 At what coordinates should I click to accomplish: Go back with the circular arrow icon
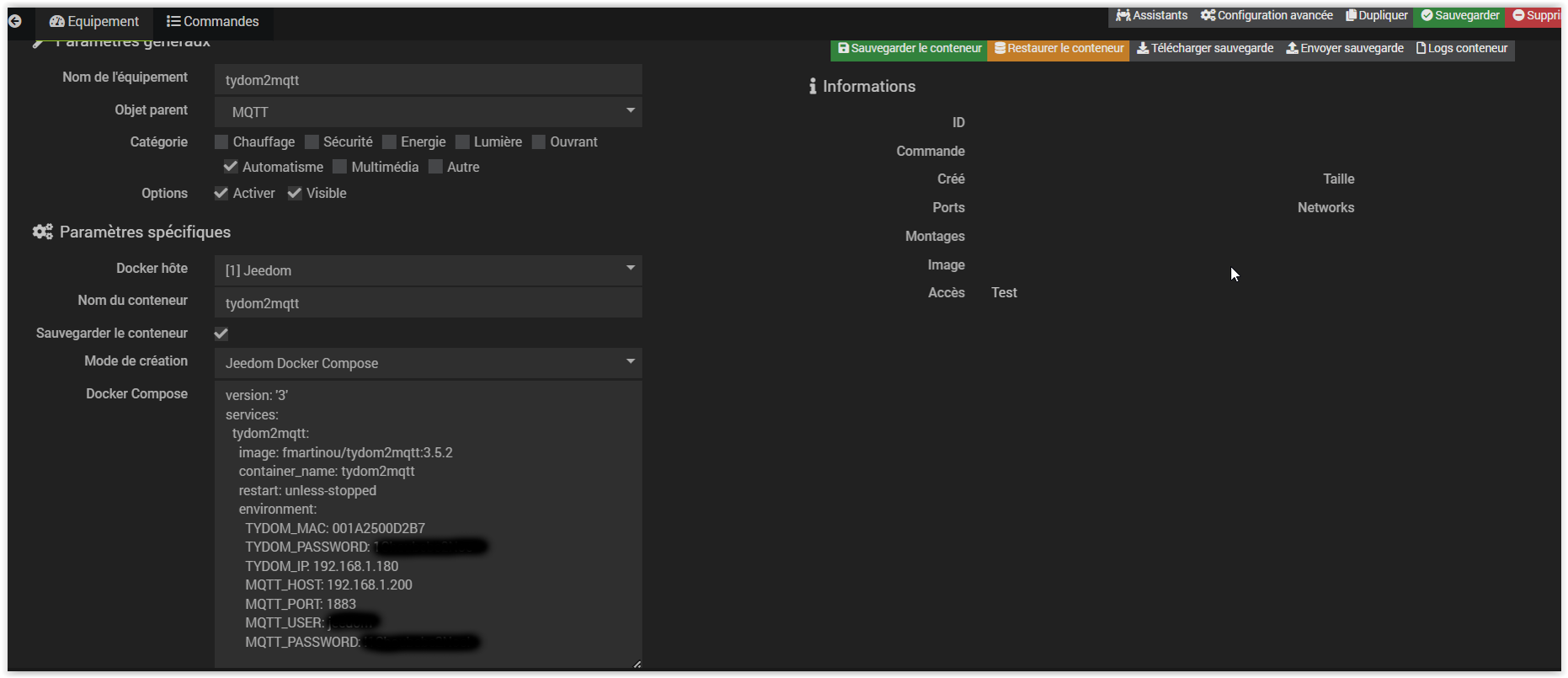(x=15, y=21)
